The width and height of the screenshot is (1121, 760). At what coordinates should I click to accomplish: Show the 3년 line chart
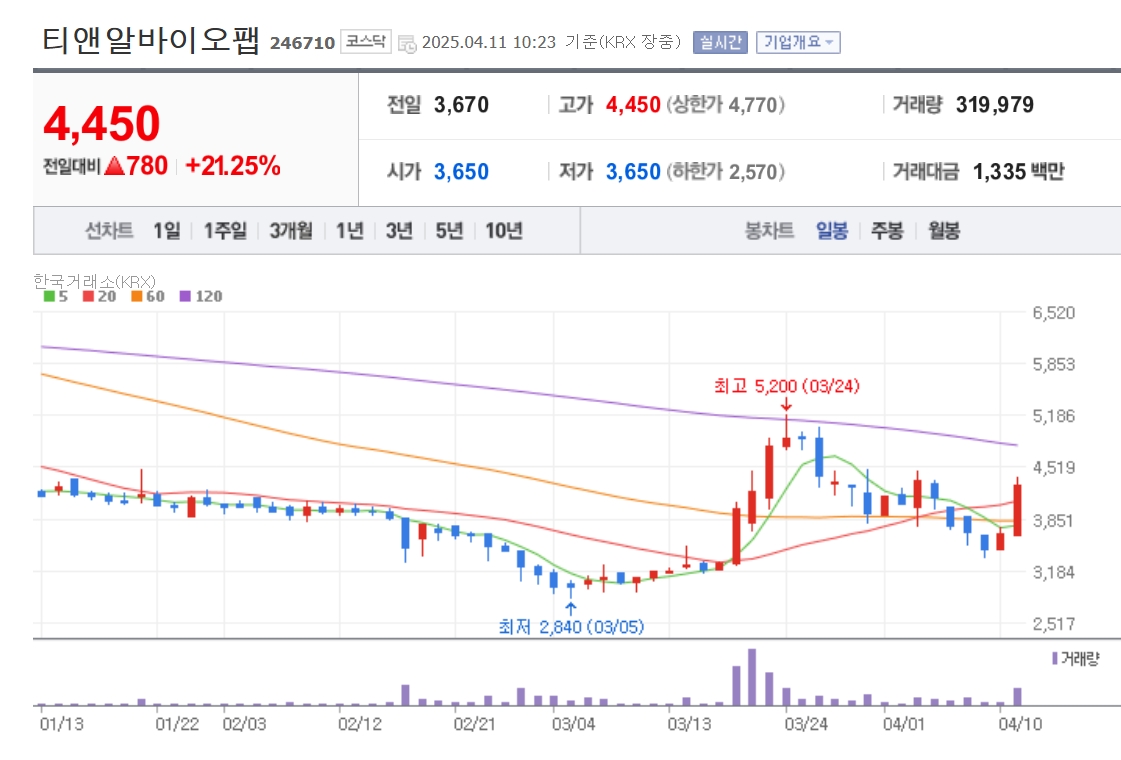pyautogui.click(x=399, y=230)
